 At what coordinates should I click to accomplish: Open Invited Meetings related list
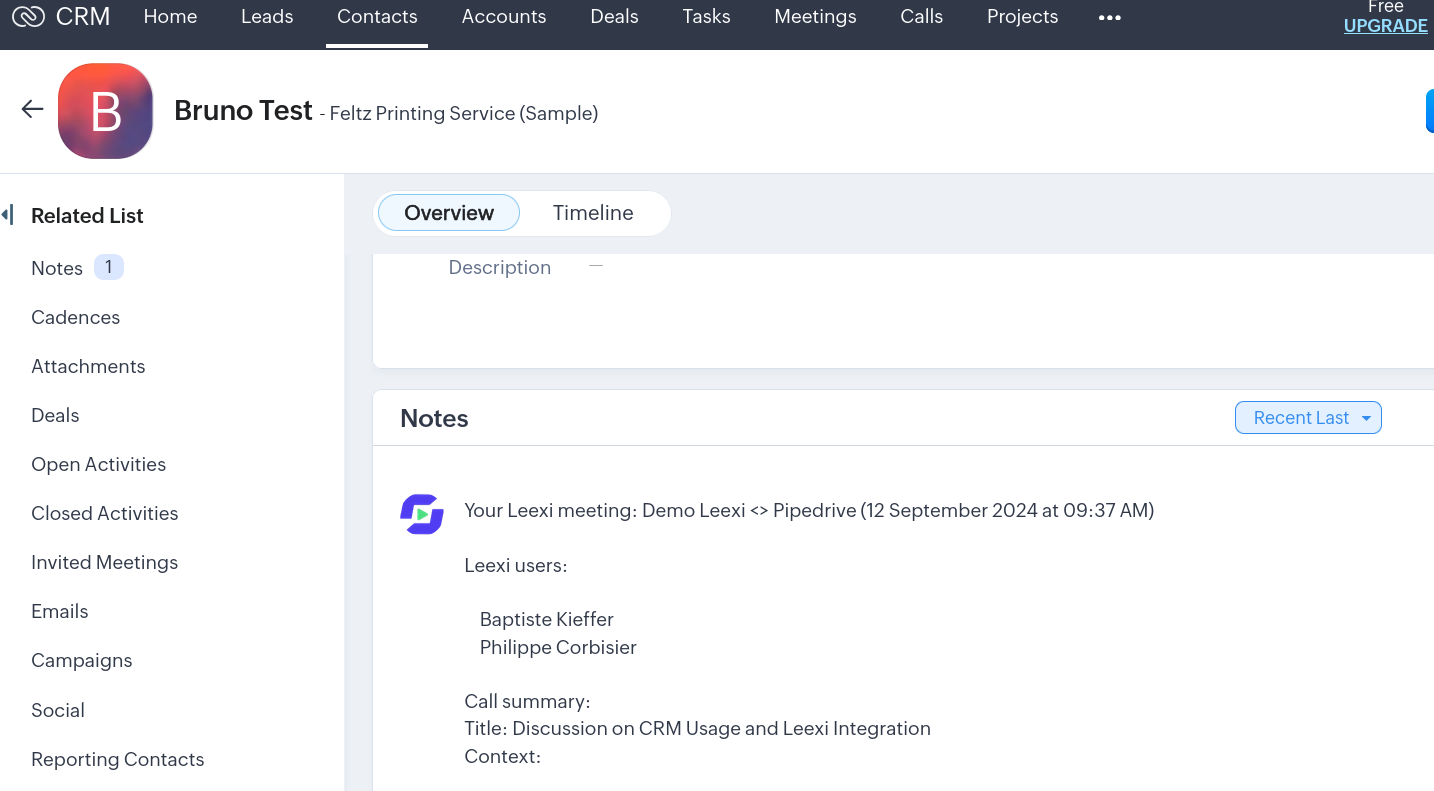click(105, 562)
